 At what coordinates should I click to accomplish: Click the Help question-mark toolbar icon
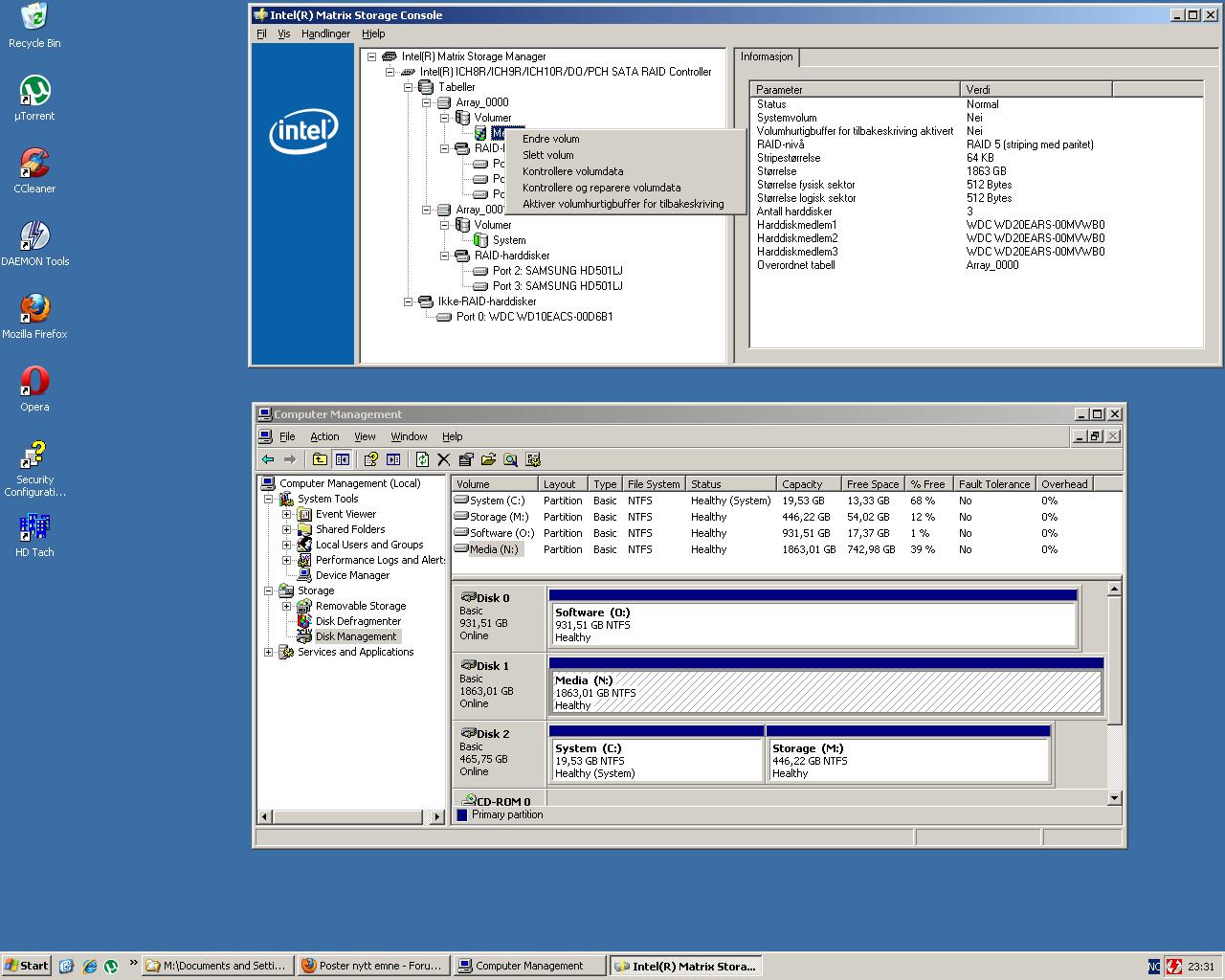370,459
